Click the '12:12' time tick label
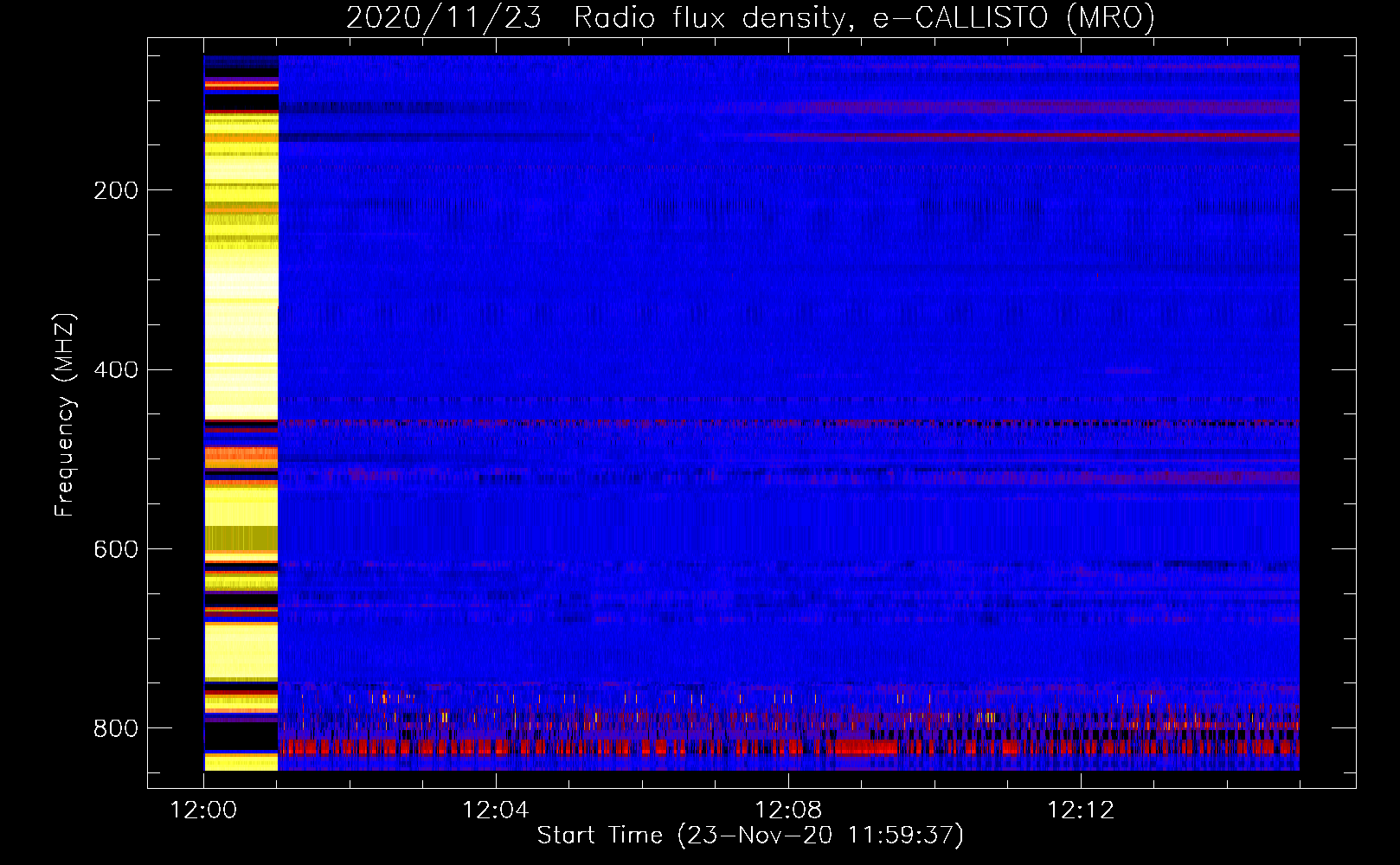Screen dimensions: 1400x865 coord(1081,811)
